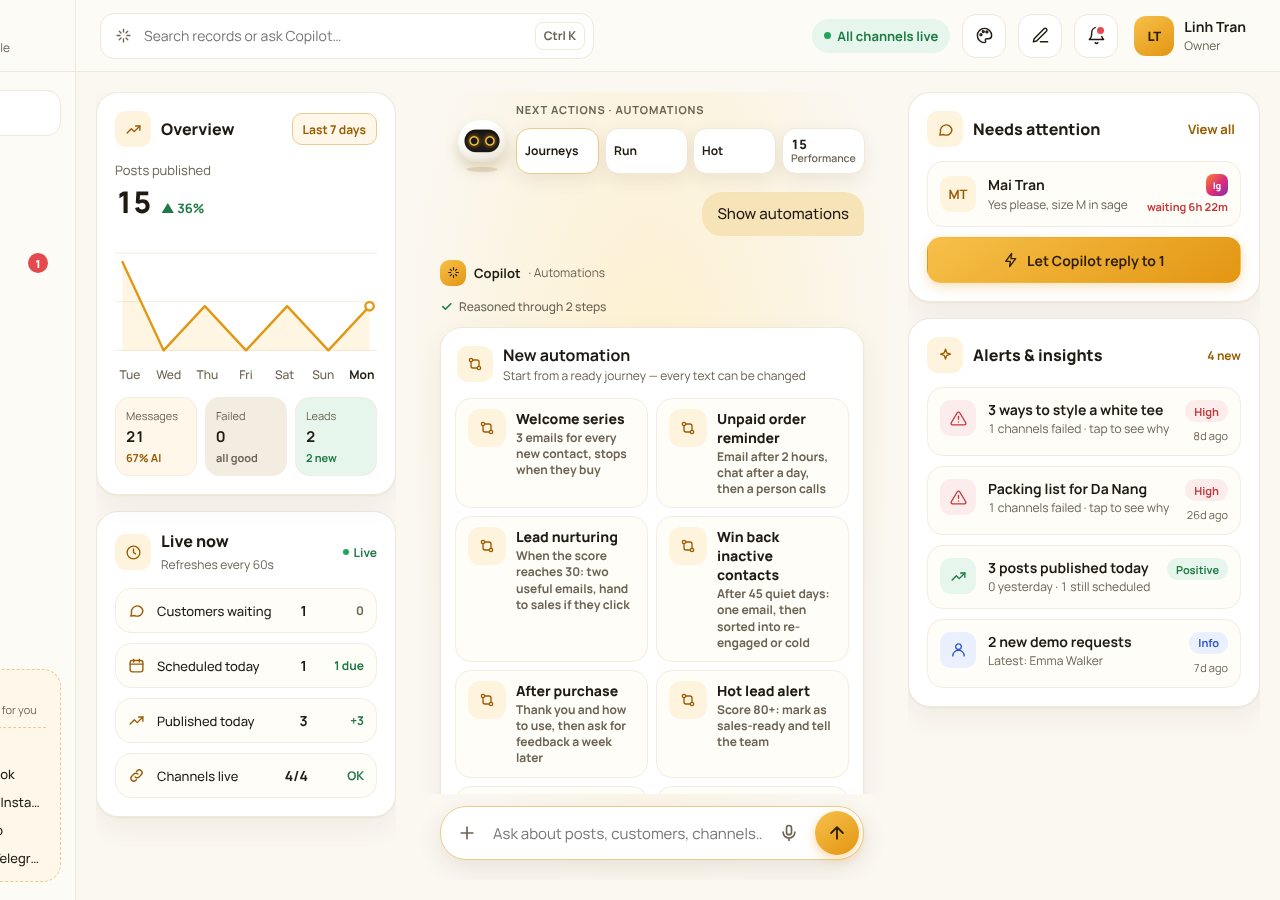This screenshot has width=1280, height=900.
Task: Click the Ask about posts input field
Action: coord(628,833)
